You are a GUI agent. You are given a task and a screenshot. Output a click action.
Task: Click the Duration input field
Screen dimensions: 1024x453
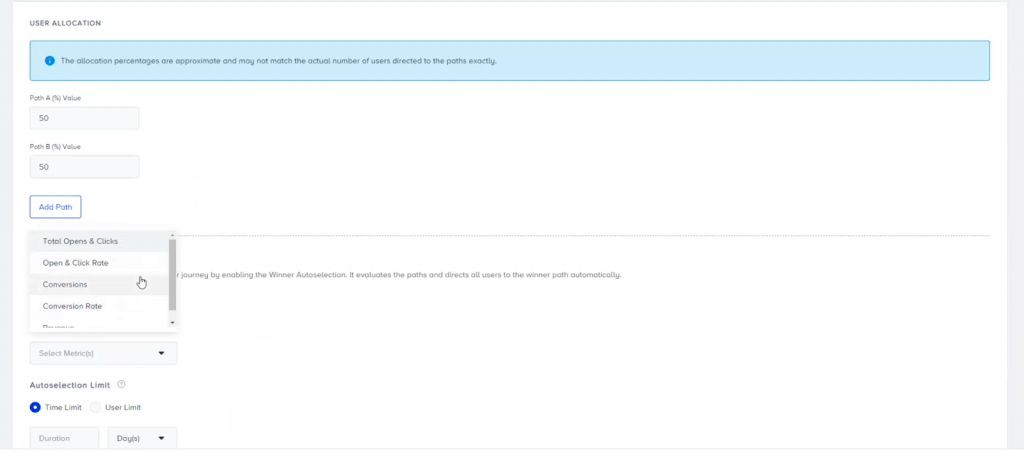click(64, 438)
